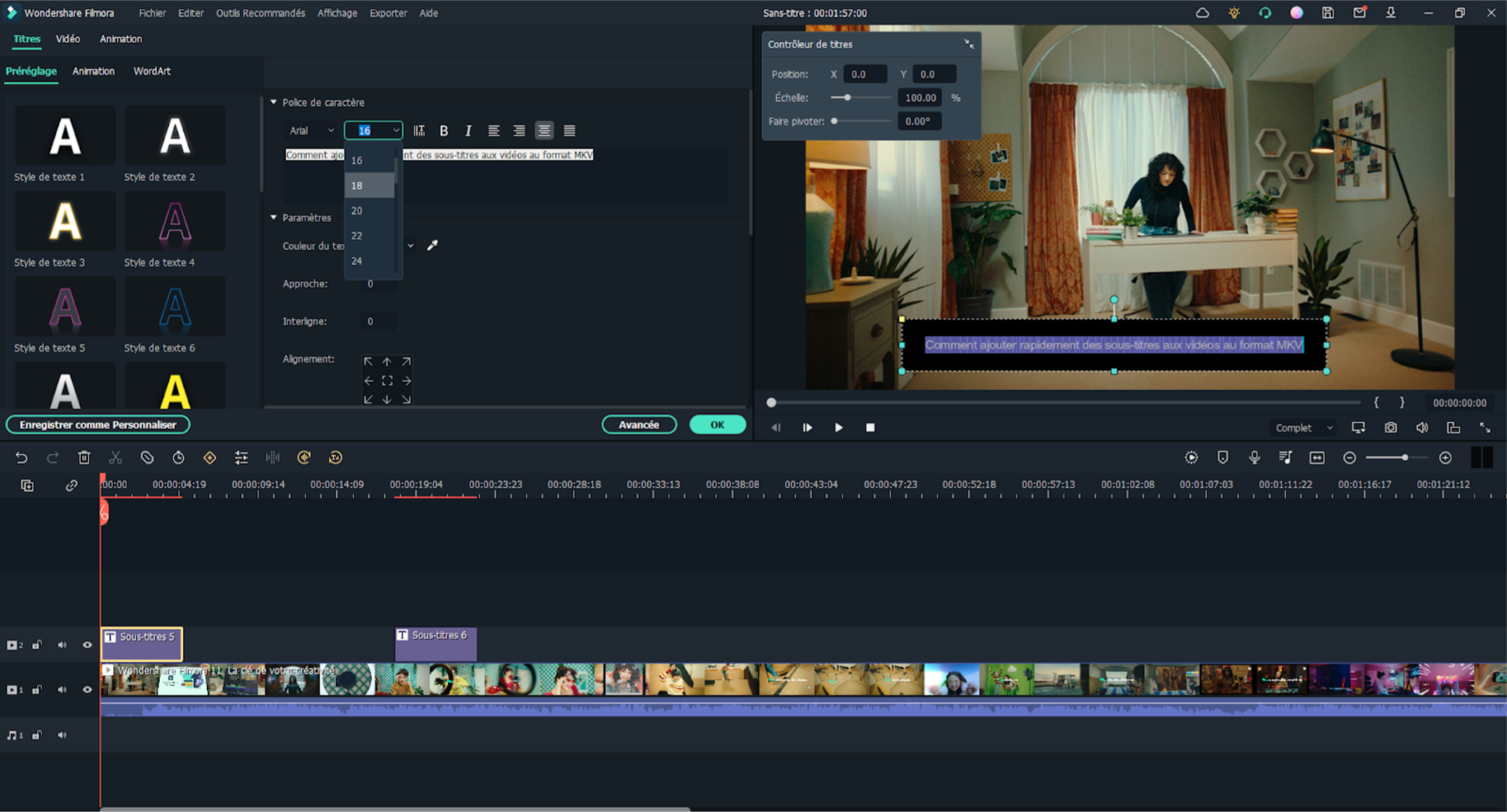Open the Exporter menu

(388, 13)
